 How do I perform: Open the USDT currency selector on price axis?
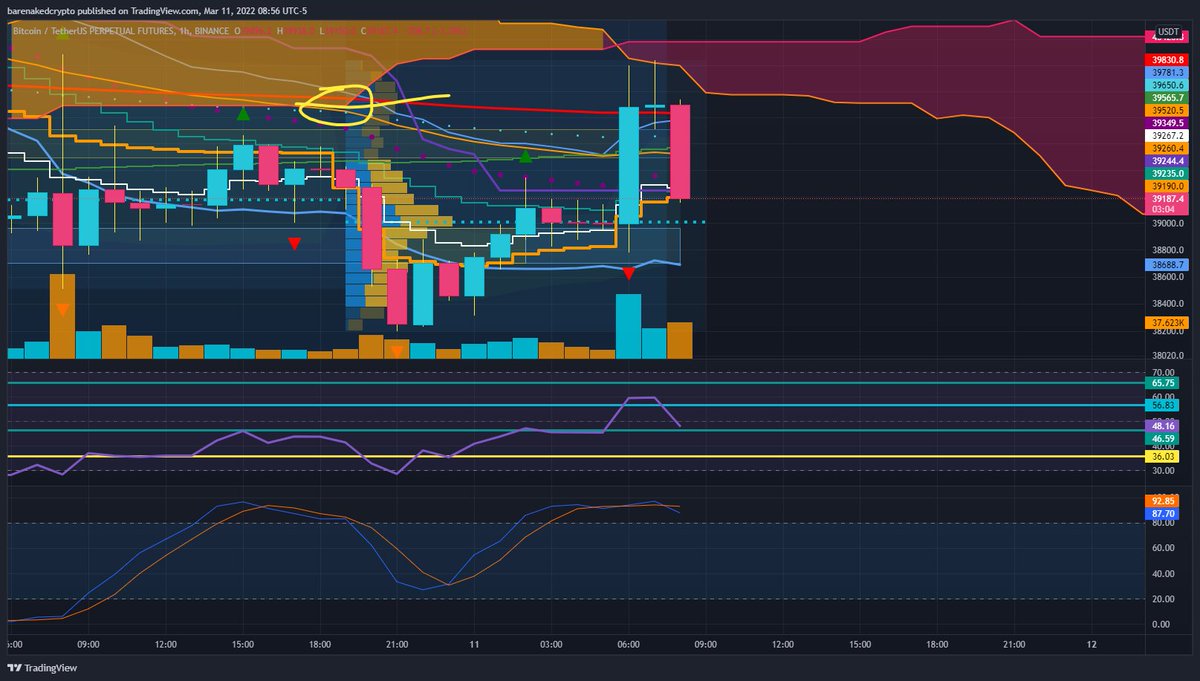pyautogui.click(x=1167, y=30)
